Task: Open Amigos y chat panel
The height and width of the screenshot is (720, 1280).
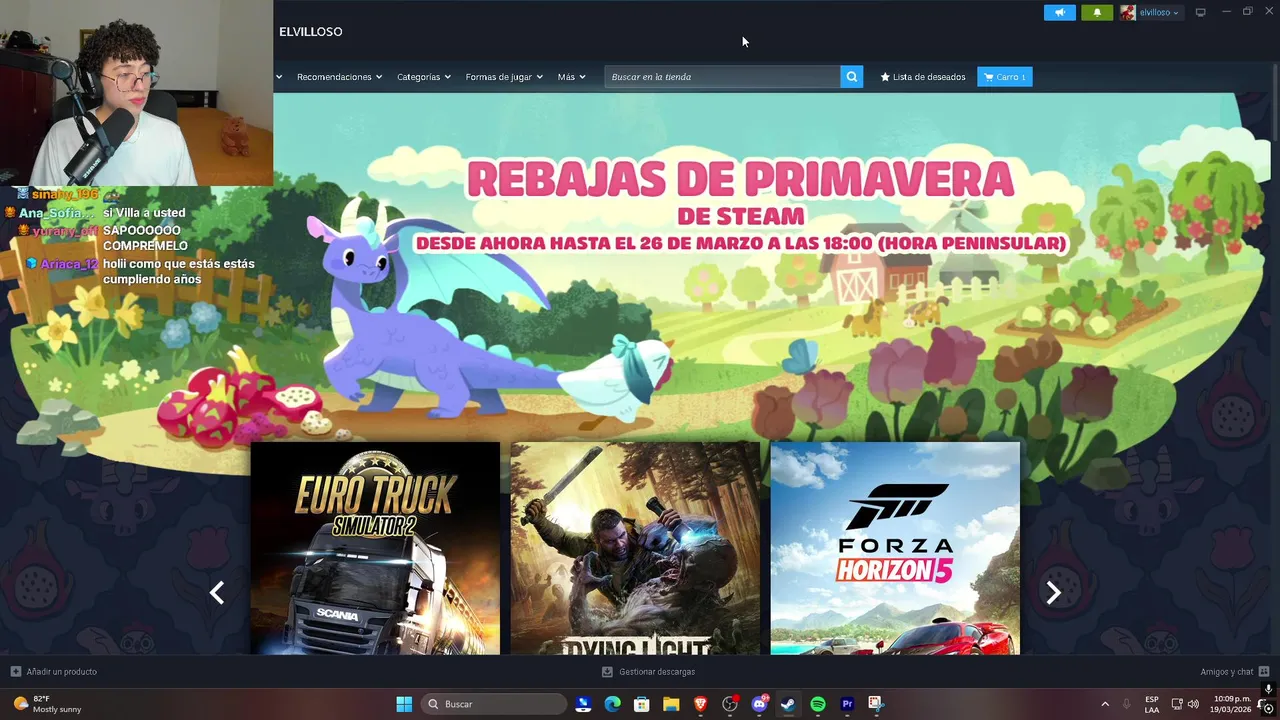Action: pos(1235,672)
